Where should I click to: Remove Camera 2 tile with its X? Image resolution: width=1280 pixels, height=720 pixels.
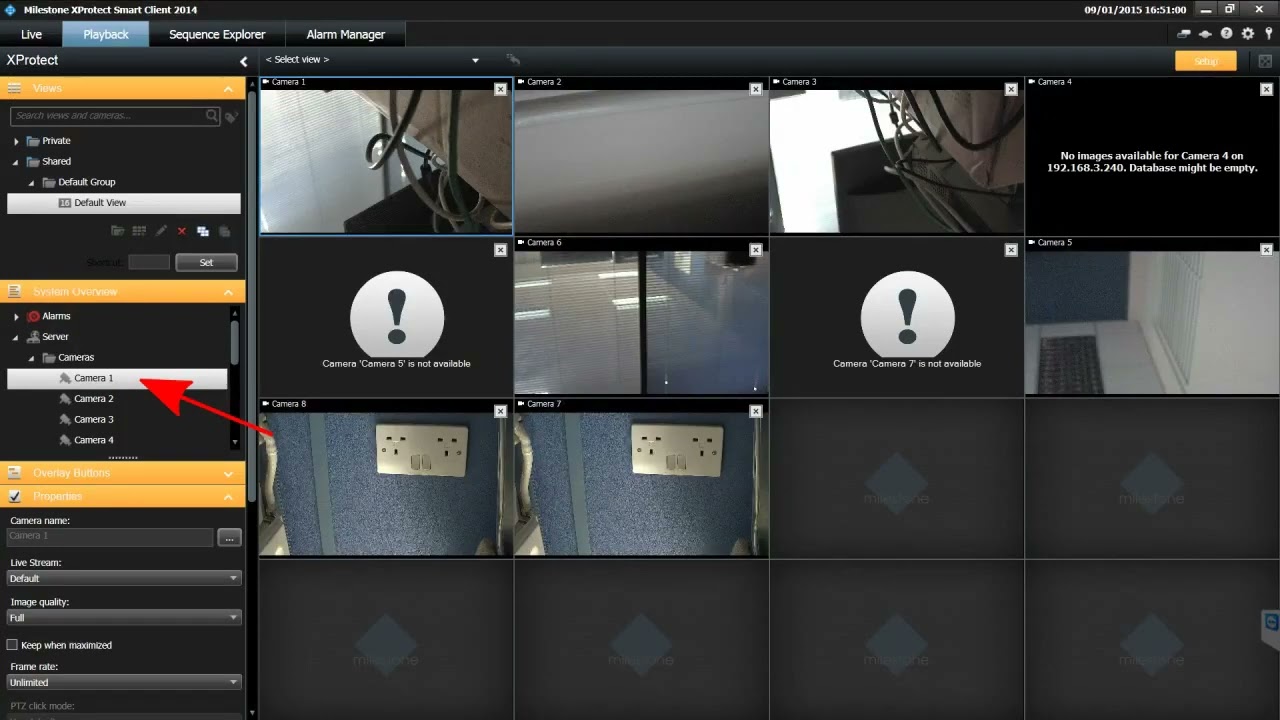tap(756, 89)
